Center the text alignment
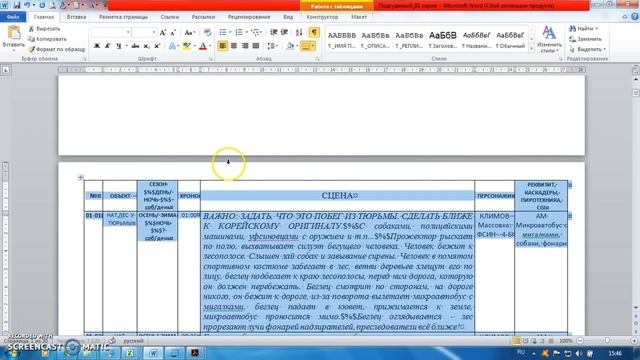This screenshot has width=640, height=360. coord(234,46)
